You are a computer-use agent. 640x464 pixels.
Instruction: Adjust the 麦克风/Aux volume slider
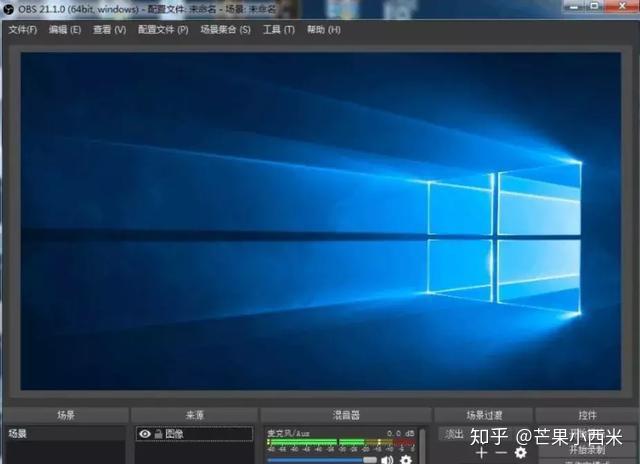coord(322,460)
